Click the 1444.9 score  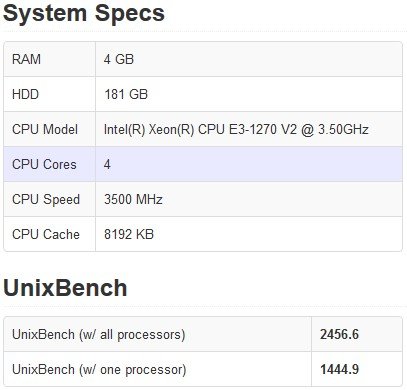point(339,369)
